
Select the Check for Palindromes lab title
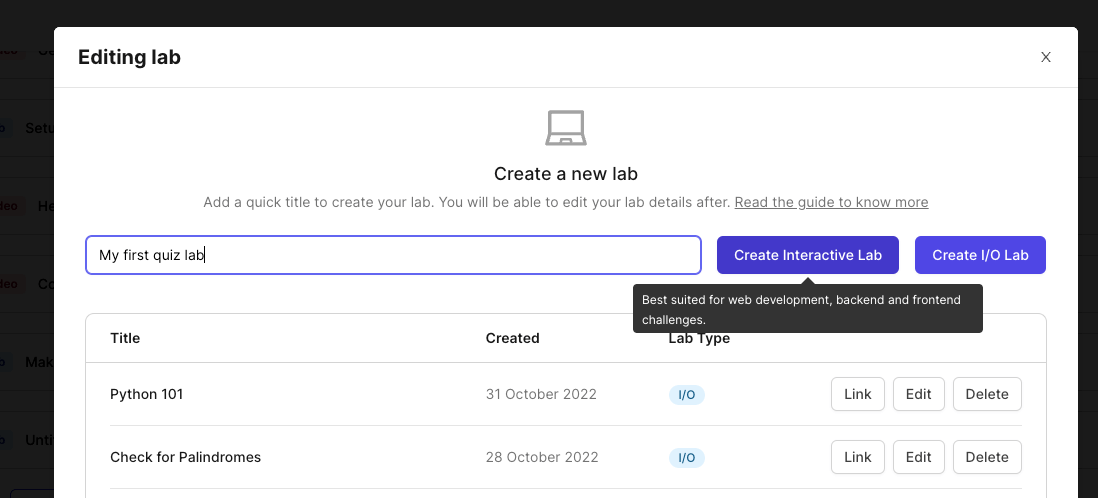[185, 457]
